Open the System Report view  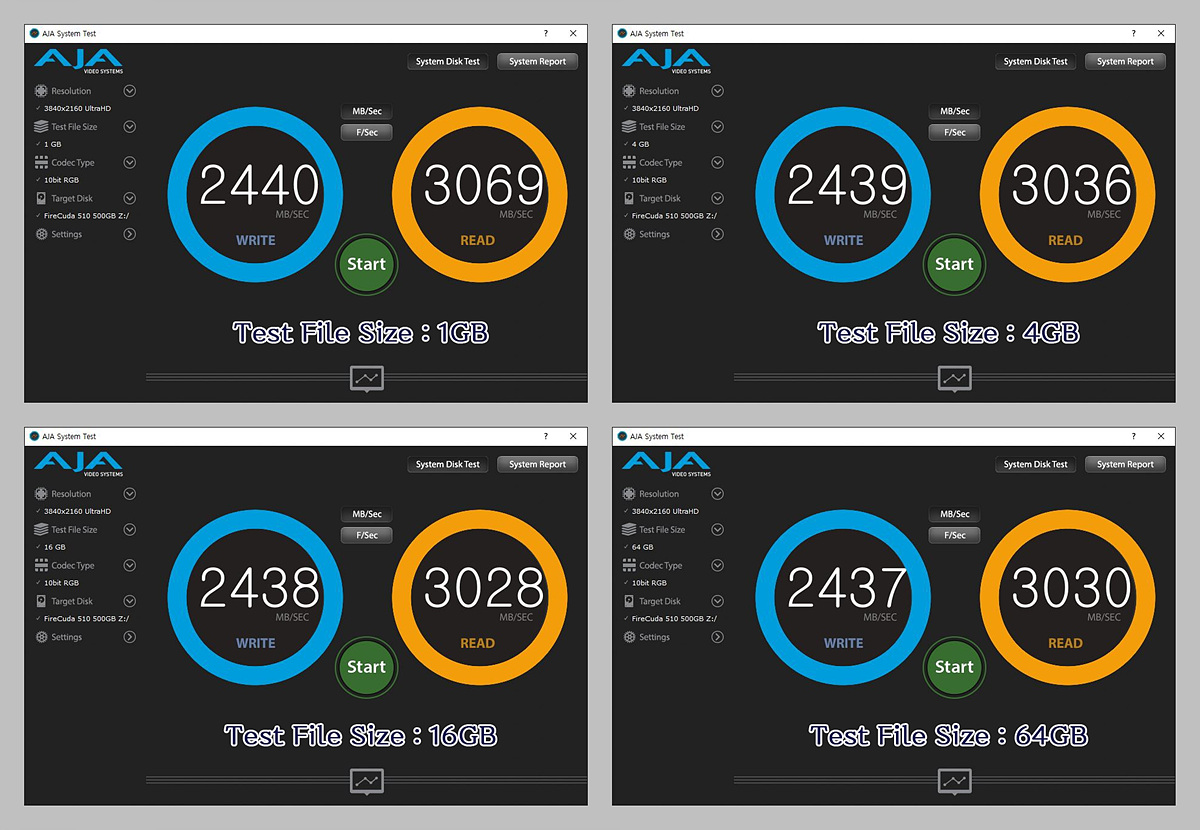point(537,61)
